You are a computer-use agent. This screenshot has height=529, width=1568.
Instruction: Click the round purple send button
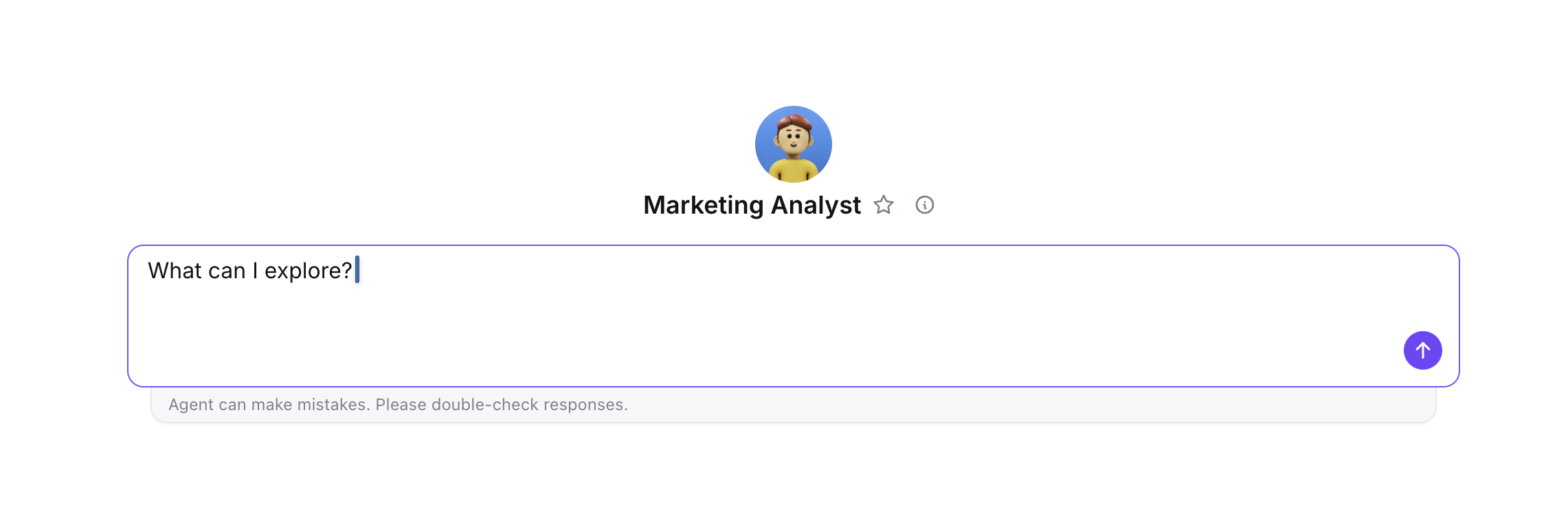tap(1422, 350)
